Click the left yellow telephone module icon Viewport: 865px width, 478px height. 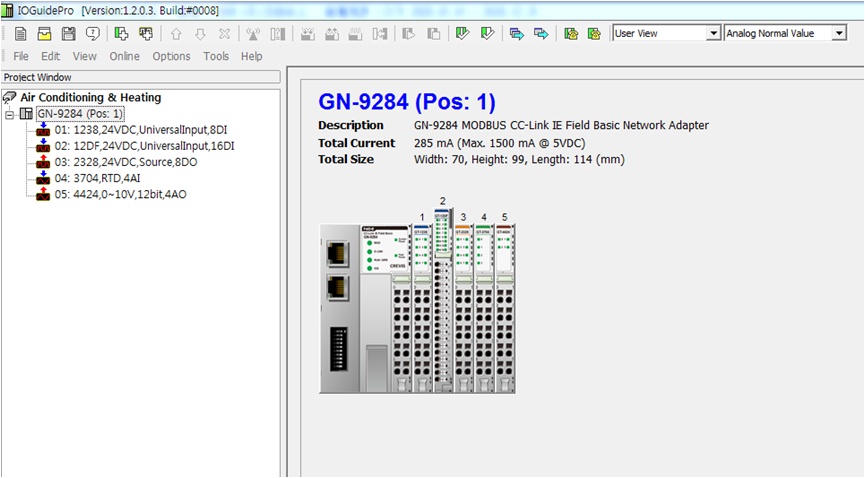click(x=570, y=34)
